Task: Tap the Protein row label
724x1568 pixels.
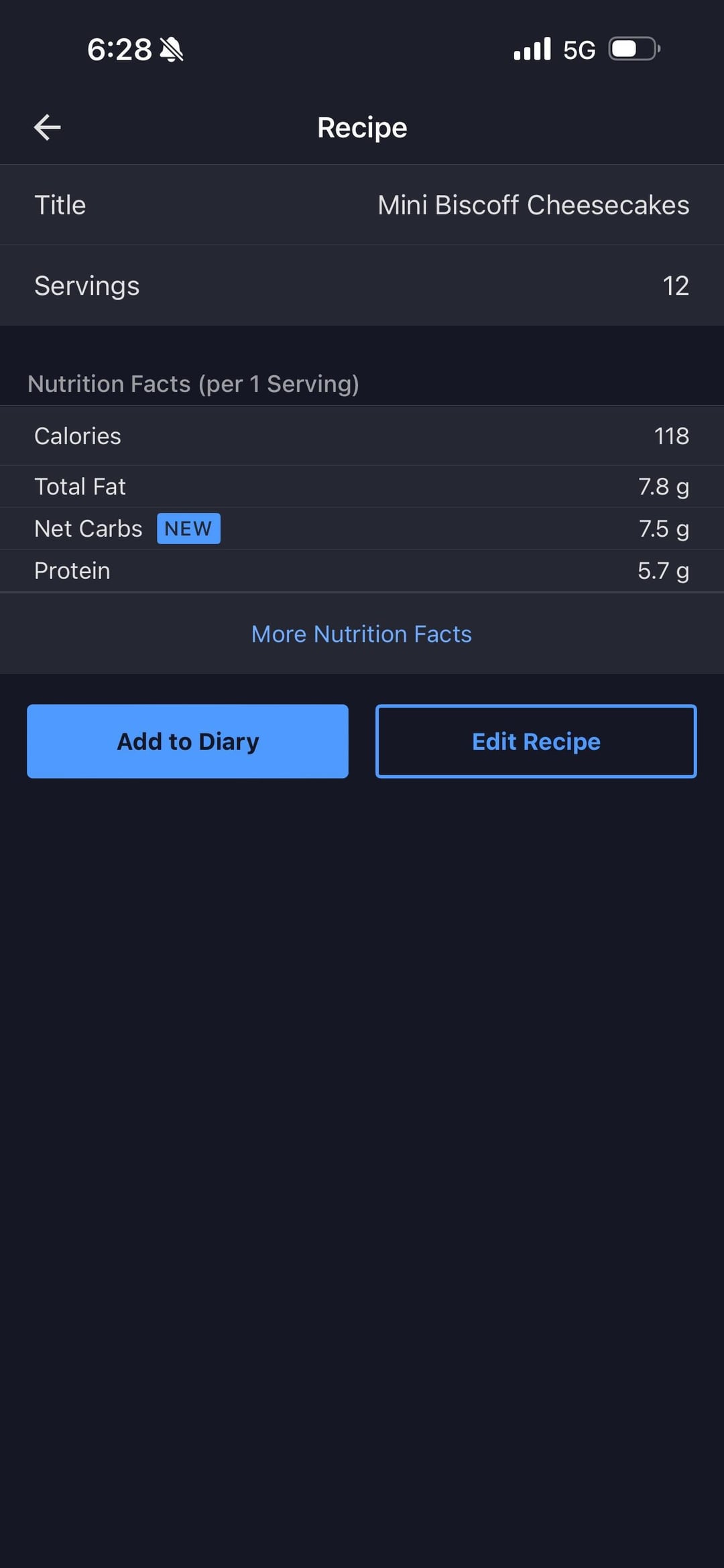Action: click(72, 571)
